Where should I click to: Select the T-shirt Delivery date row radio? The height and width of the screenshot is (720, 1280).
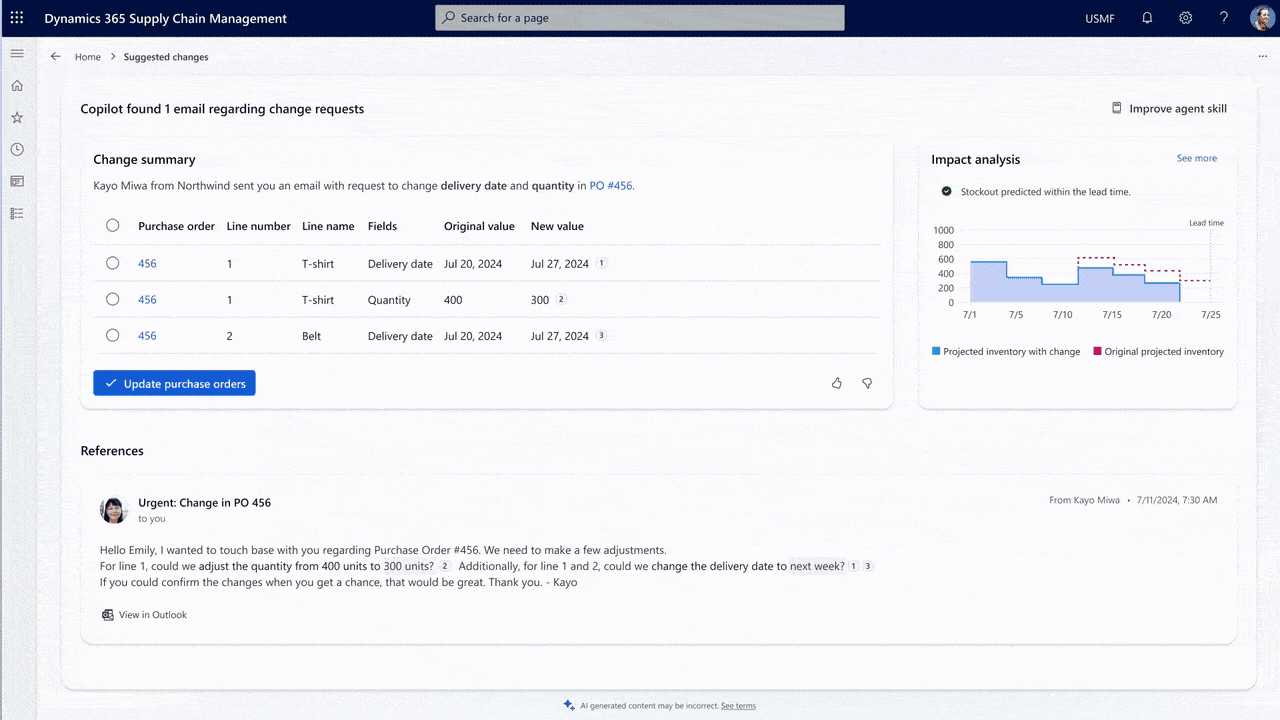113,263
